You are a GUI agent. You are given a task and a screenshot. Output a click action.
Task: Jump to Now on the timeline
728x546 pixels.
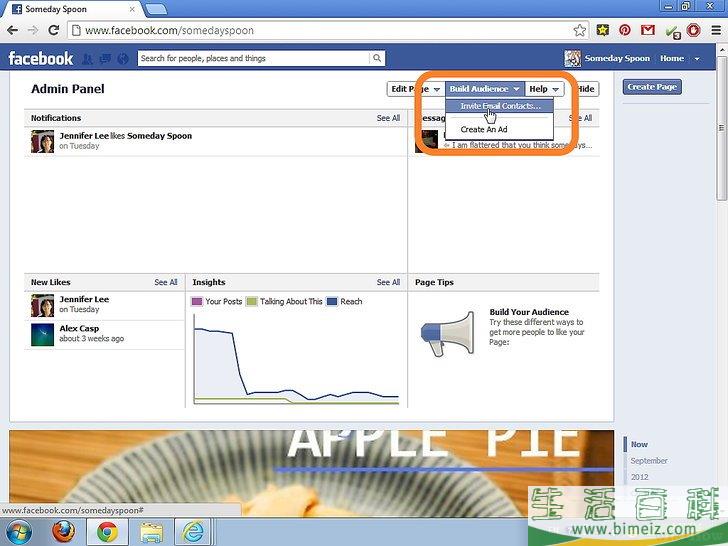[639, 444]
